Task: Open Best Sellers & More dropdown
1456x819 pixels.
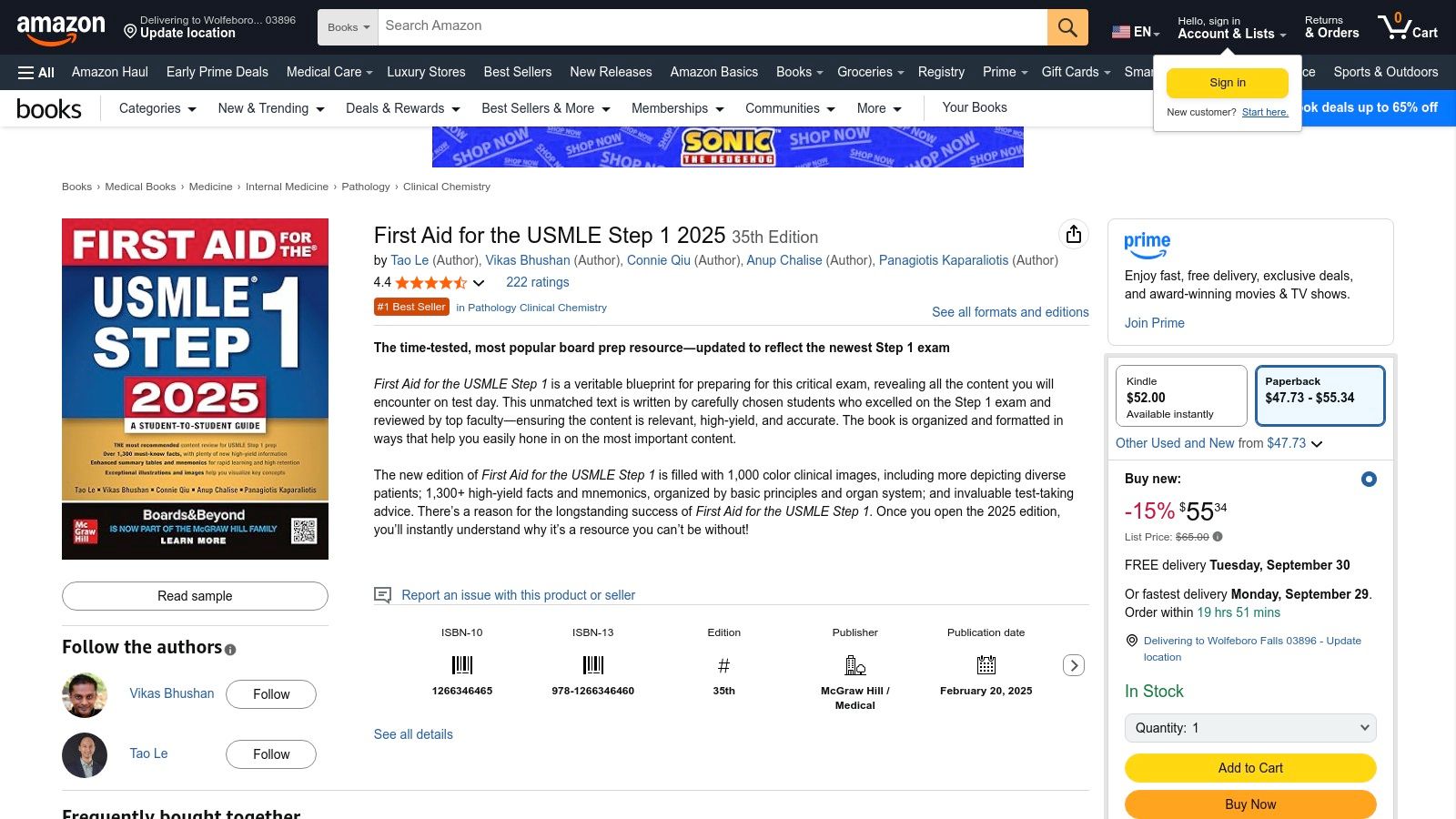Action: 546,108
